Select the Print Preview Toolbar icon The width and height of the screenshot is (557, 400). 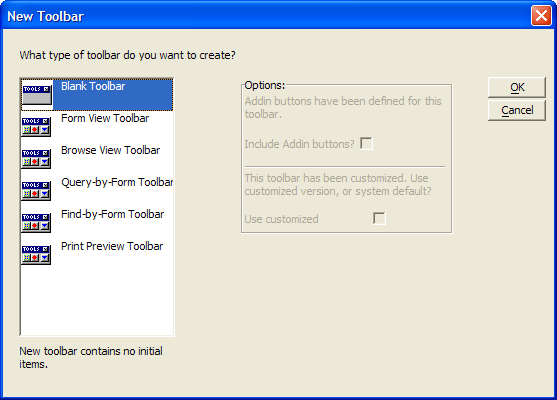(36, 254)
